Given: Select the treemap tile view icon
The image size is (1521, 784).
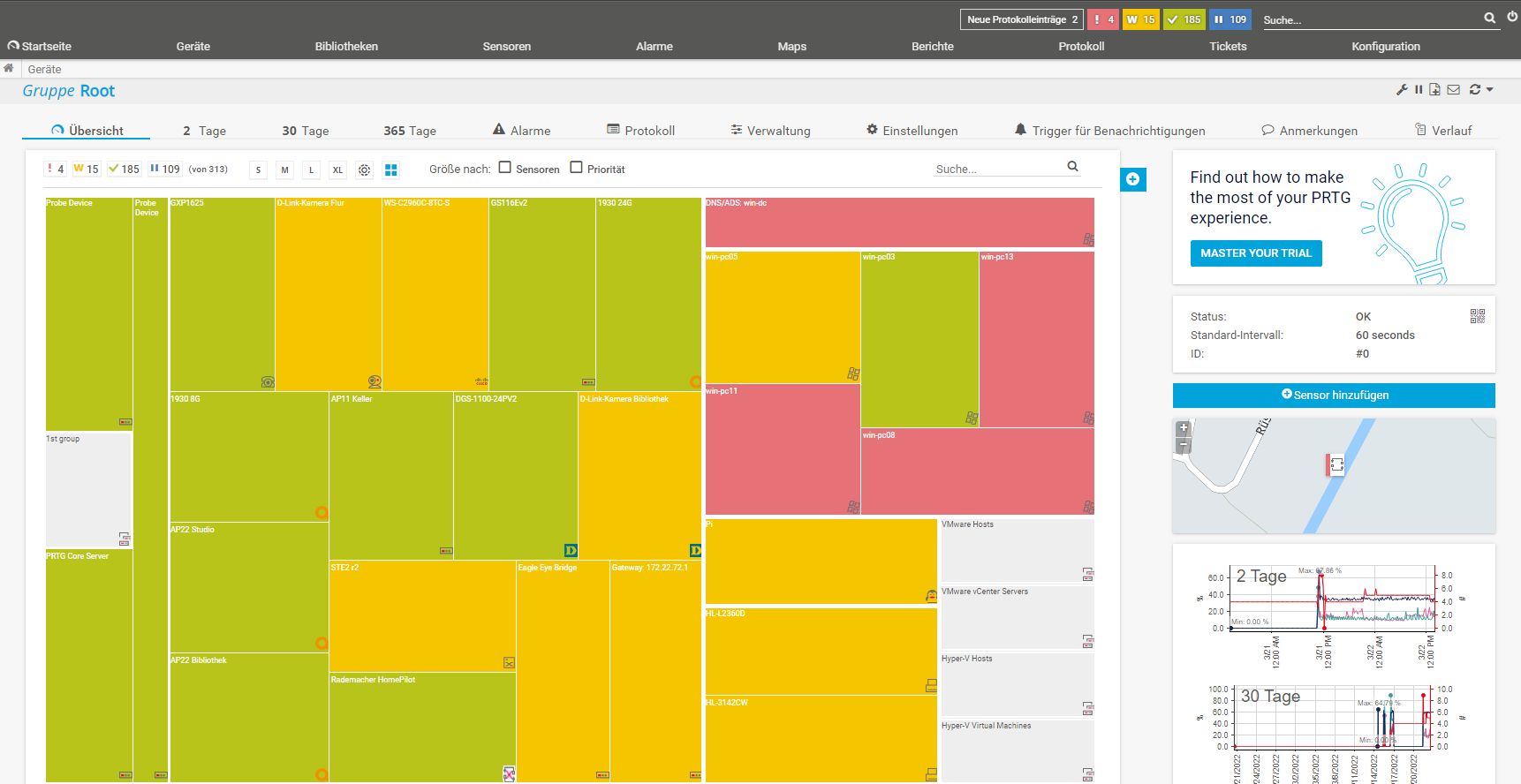Looking at the screenshot, I should (x=391, y=170).
